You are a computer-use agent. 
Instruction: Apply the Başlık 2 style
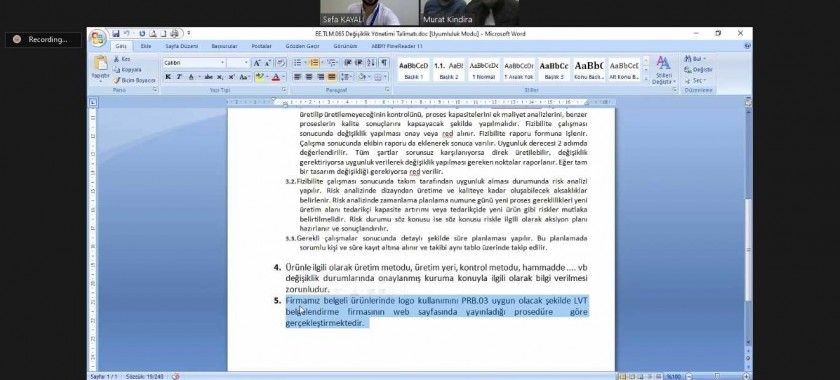coord(448,70)
